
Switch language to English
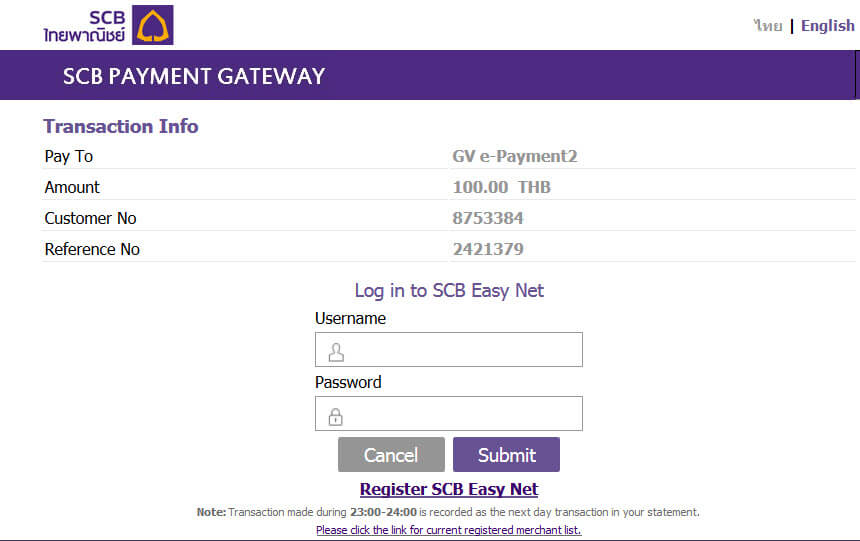[x=827, y=26]
